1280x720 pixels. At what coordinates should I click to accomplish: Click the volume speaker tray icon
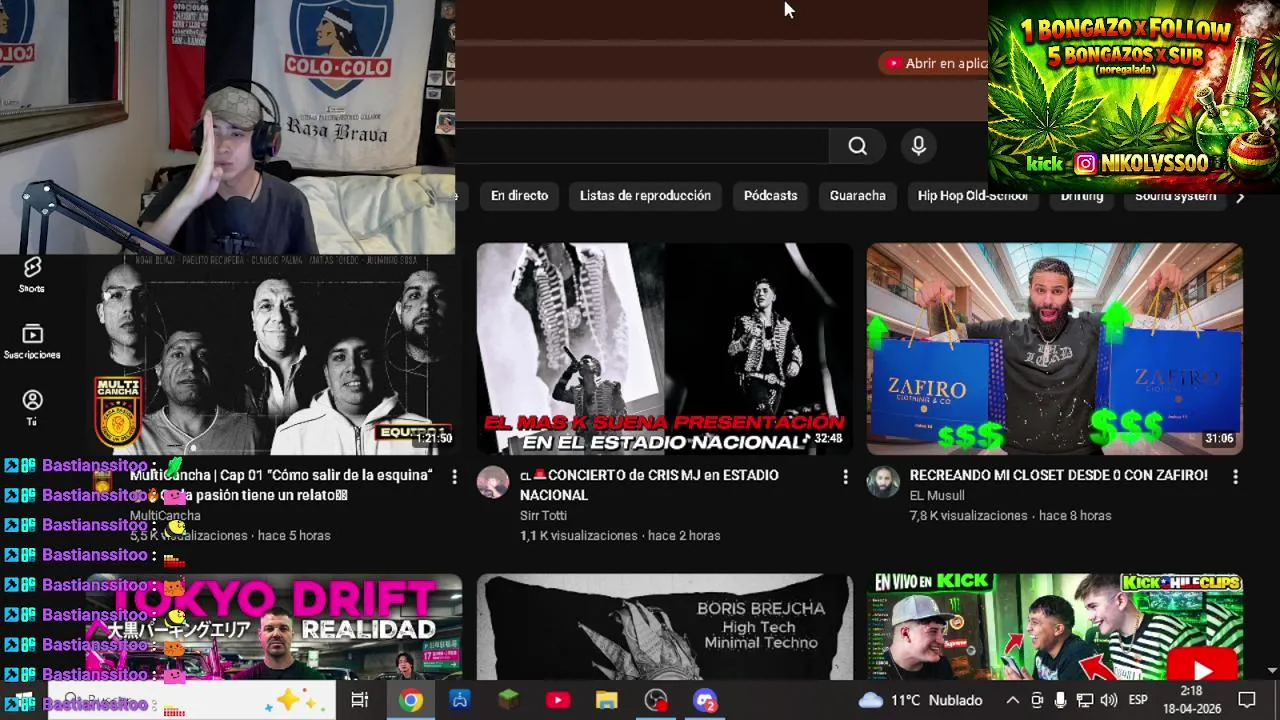[1108, 700]
